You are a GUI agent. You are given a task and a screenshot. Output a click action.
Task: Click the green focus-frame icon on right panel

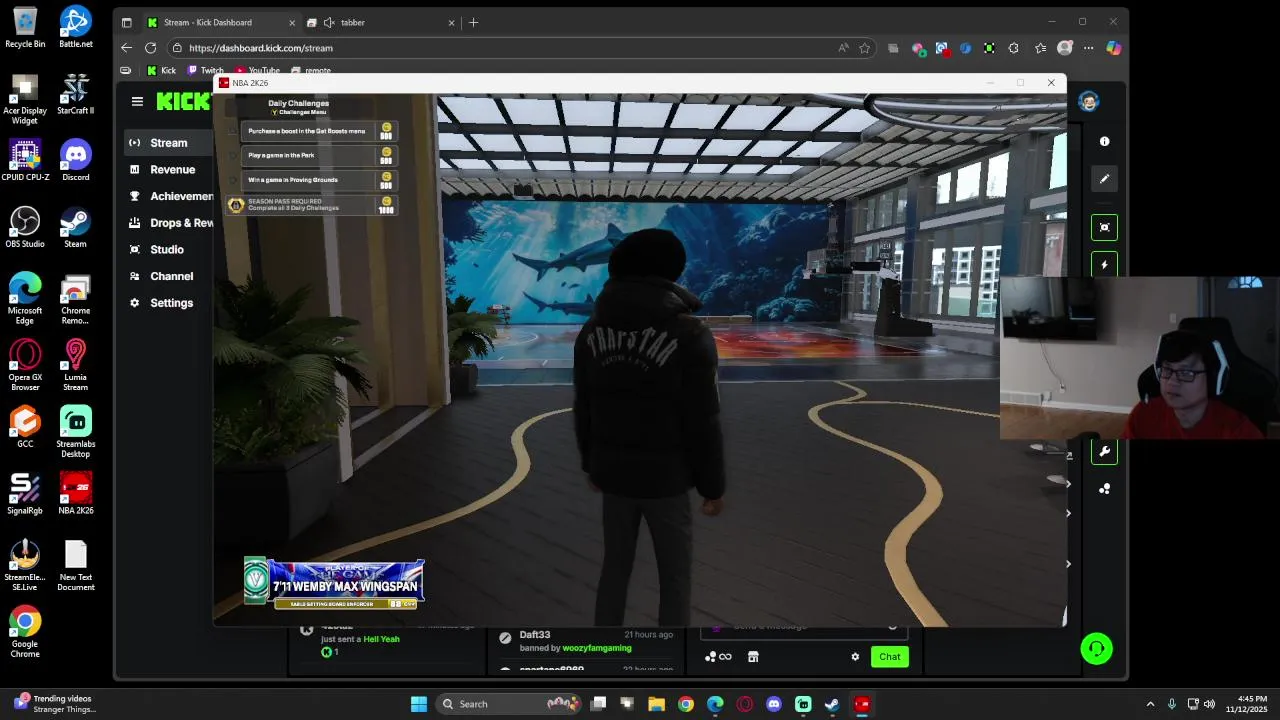pos(1104,227)
